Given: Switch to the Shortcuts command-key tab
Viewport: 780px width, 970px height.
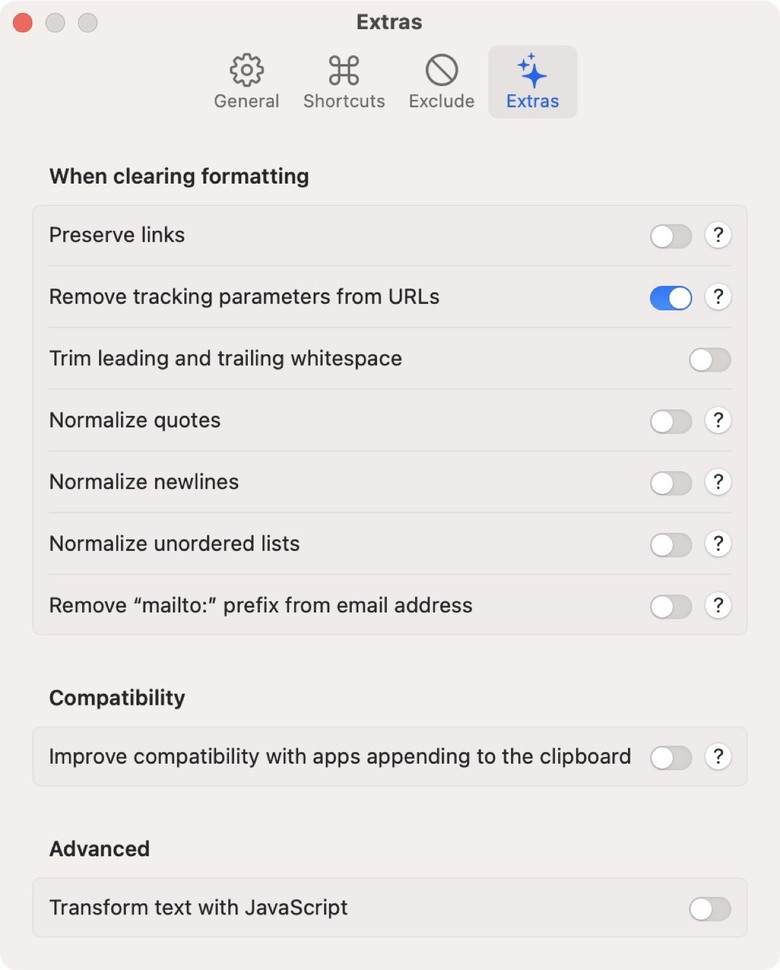Looking at the screenshot, I should [344, 82].
